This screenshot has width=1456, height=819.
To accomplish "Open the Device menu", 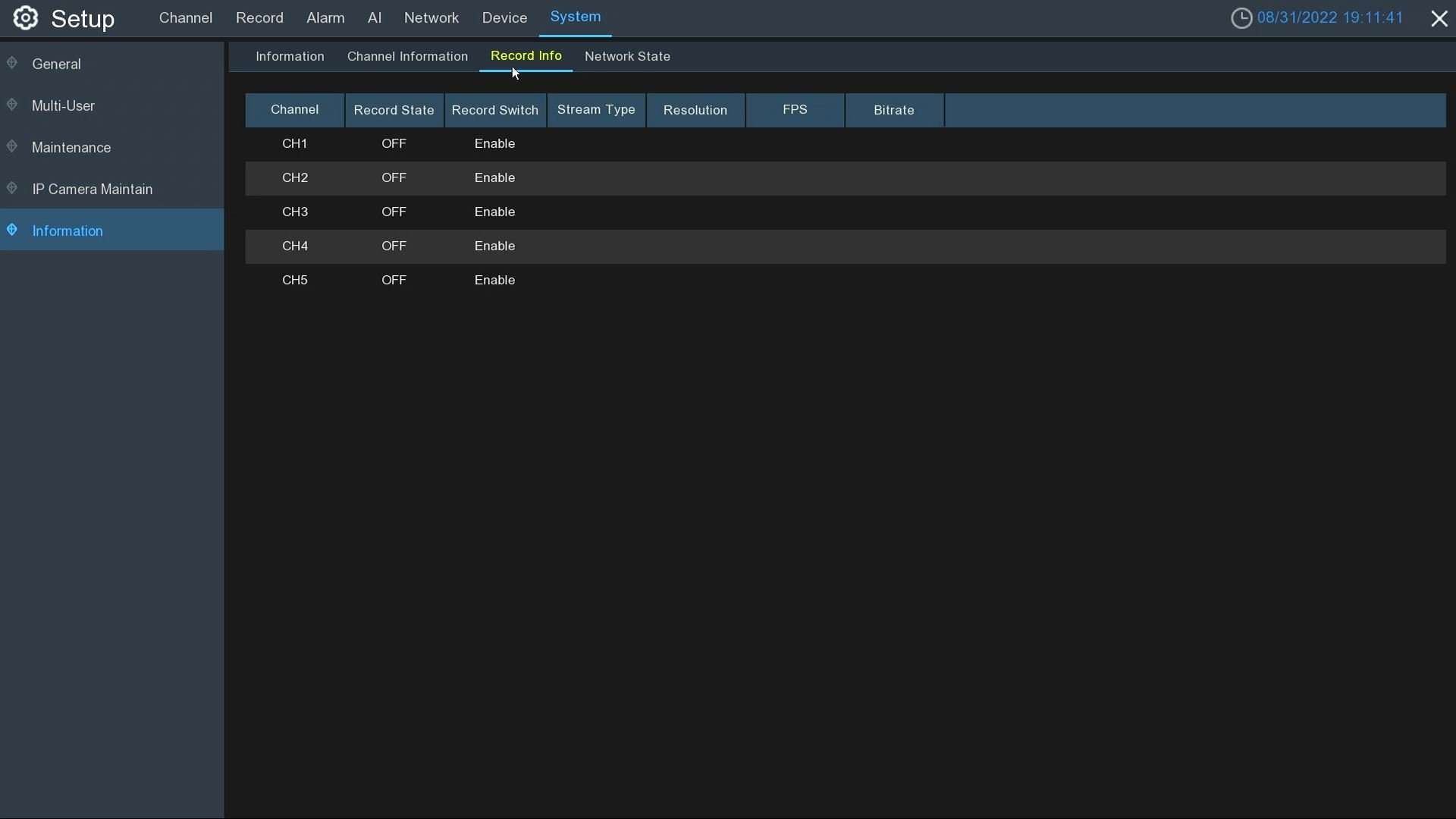I will tap(504, 17).
